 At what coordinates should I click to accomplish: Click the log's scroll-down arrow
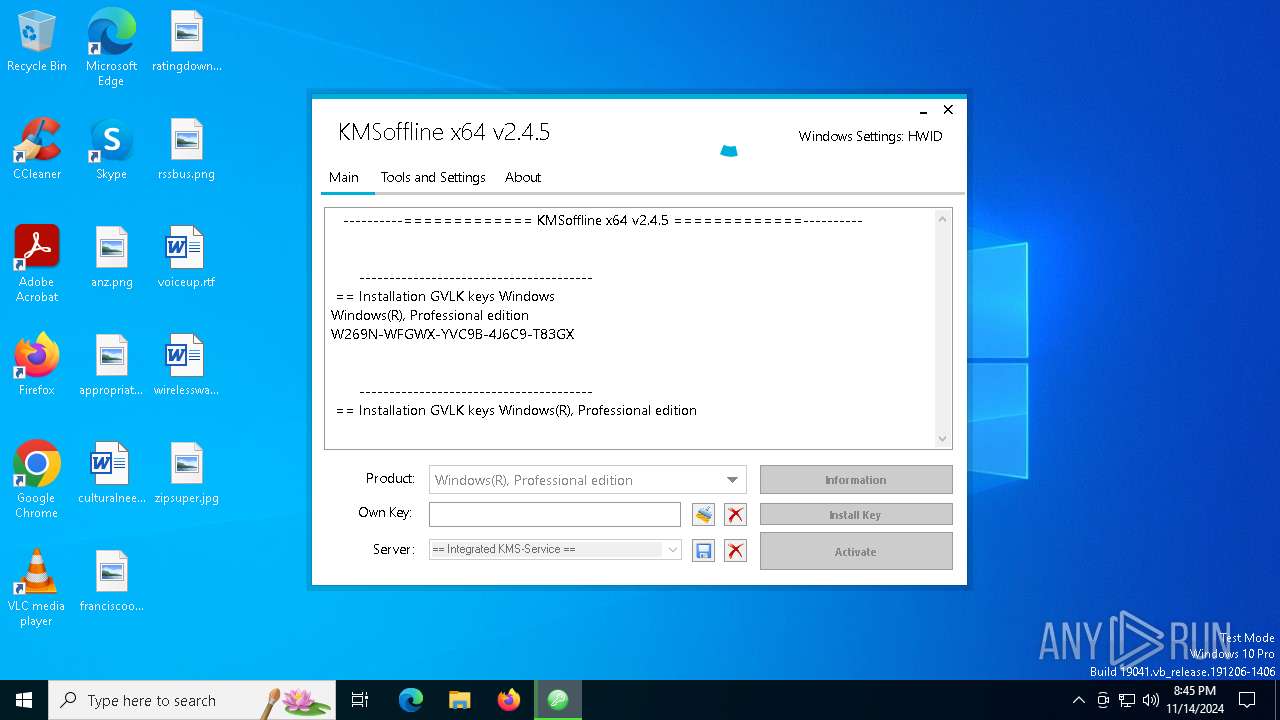tap(942, 438)
